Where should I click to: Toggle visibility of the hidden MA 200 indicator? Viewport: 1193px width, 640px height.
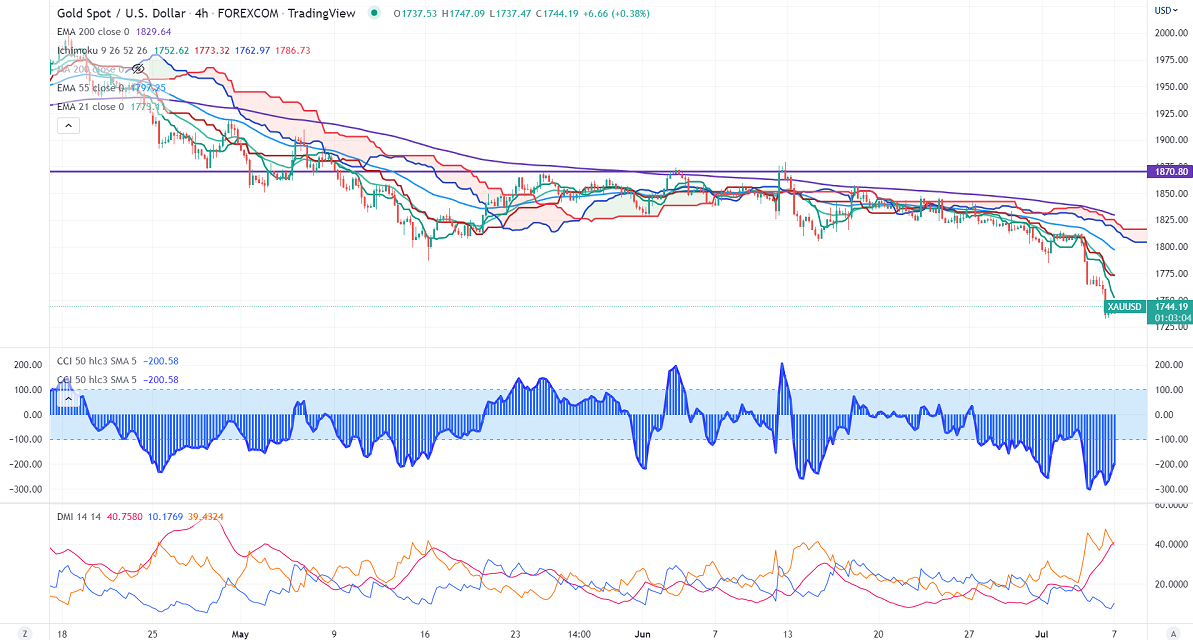(x=138, y=69)
